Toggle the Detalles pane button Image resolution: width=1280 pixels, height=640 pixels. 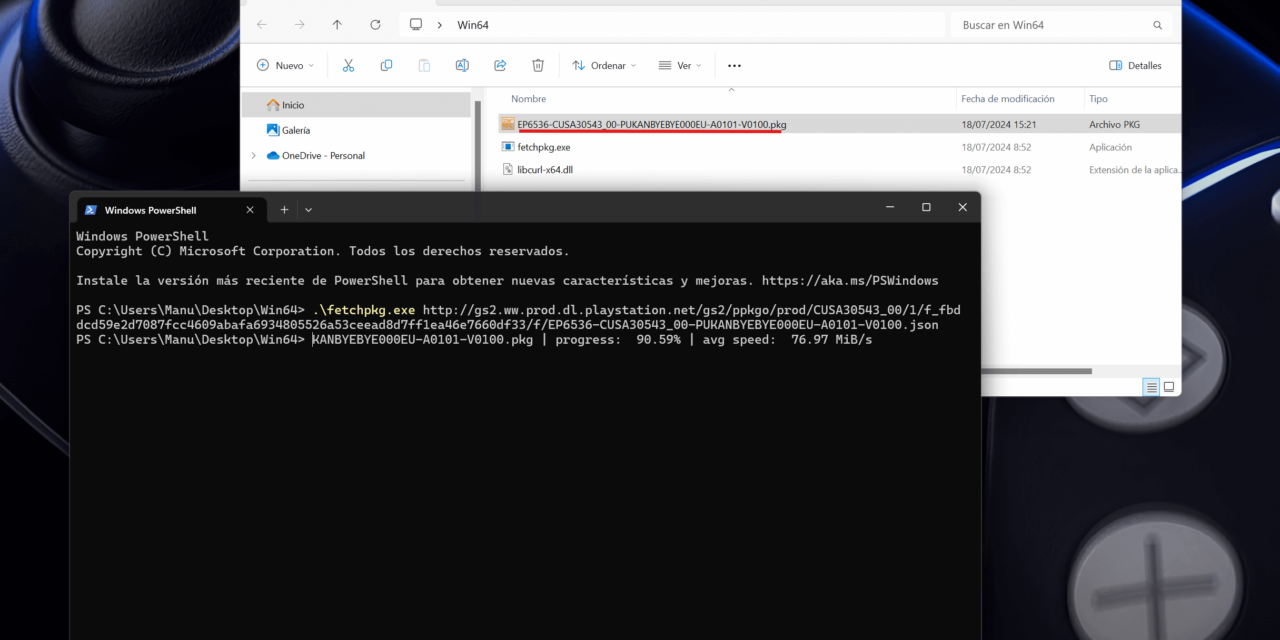coord(1135,65)
